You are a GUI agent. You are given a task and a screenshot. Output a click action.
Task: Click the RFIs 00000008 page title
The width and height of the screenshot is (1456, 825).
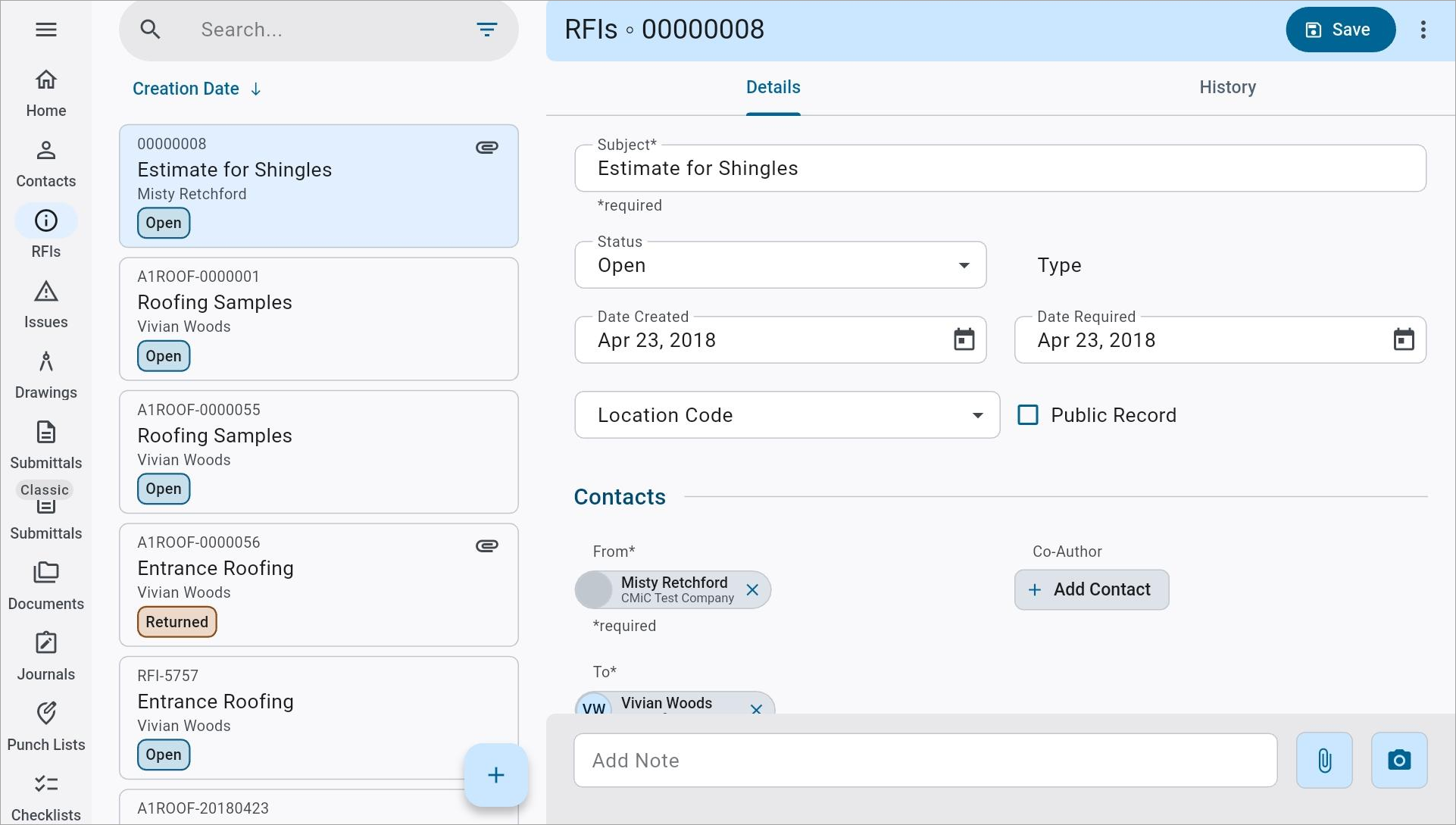coord(664,30)
